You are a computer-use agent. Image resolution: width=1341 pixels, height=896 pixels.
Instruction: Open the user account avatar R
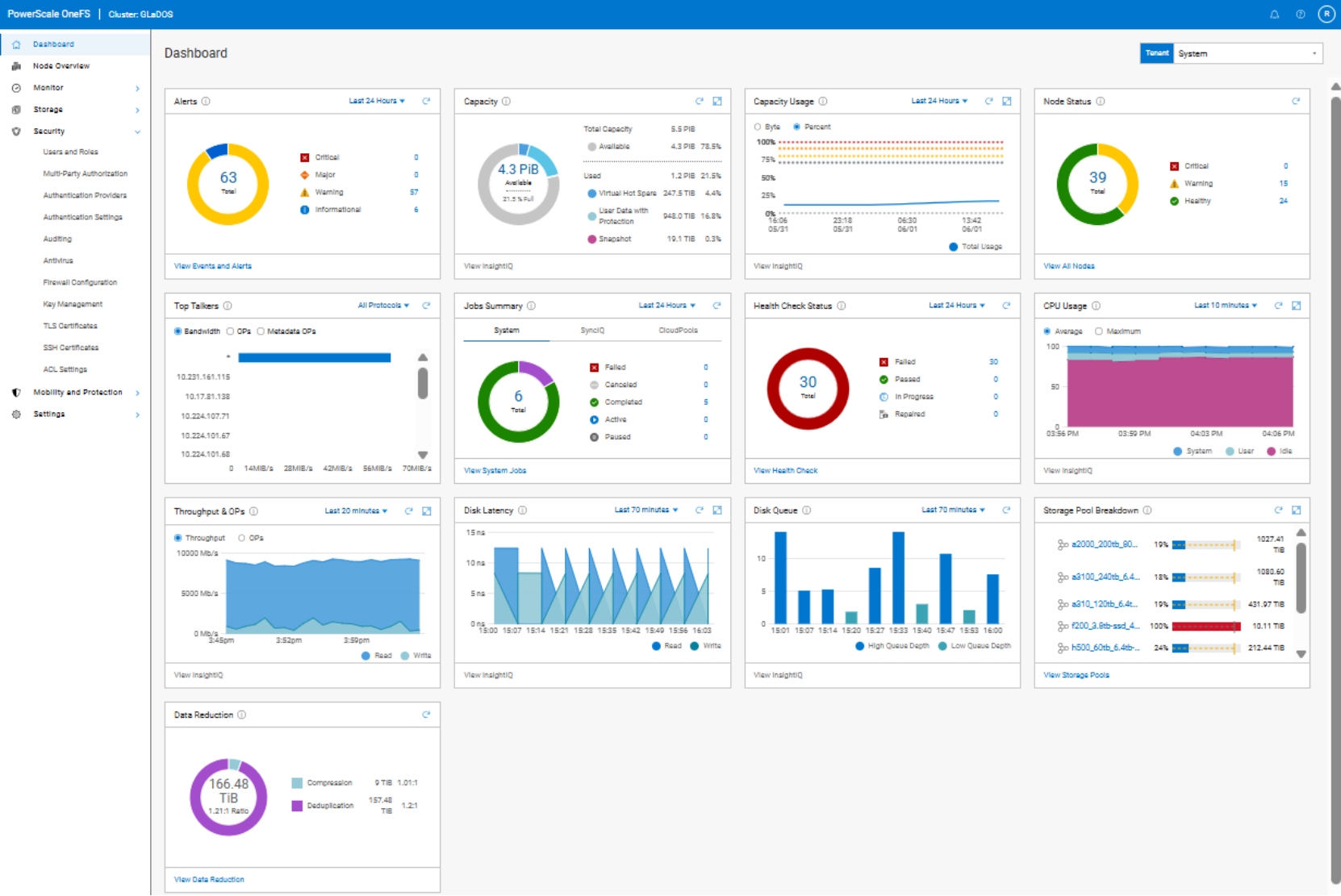1326,14
